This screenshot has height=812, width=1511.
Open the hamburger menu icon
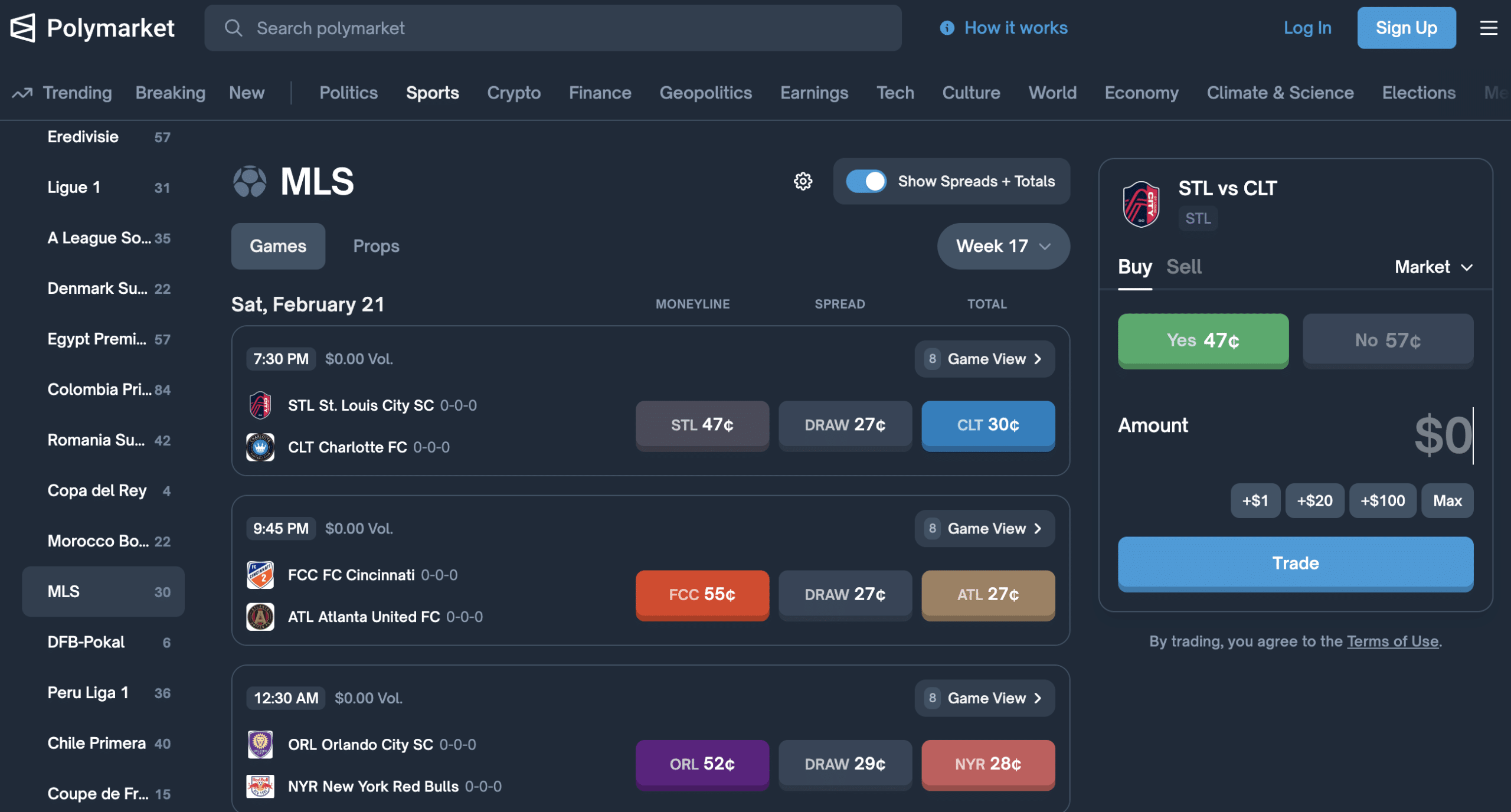(x=1489, y=28)
